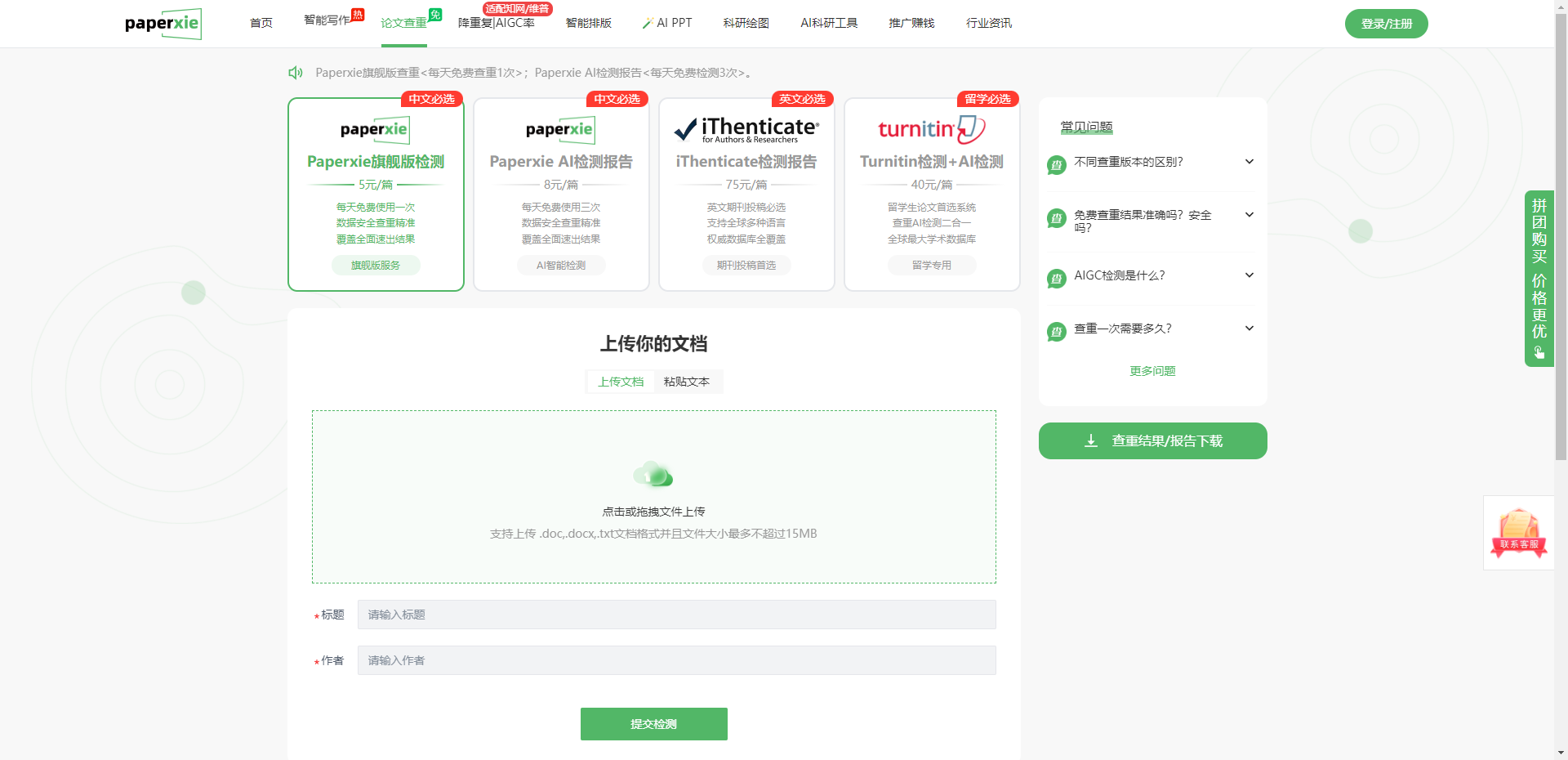Click the turnitin logo on fourth card
This screenshot has width=1568, height=760.
932,129
